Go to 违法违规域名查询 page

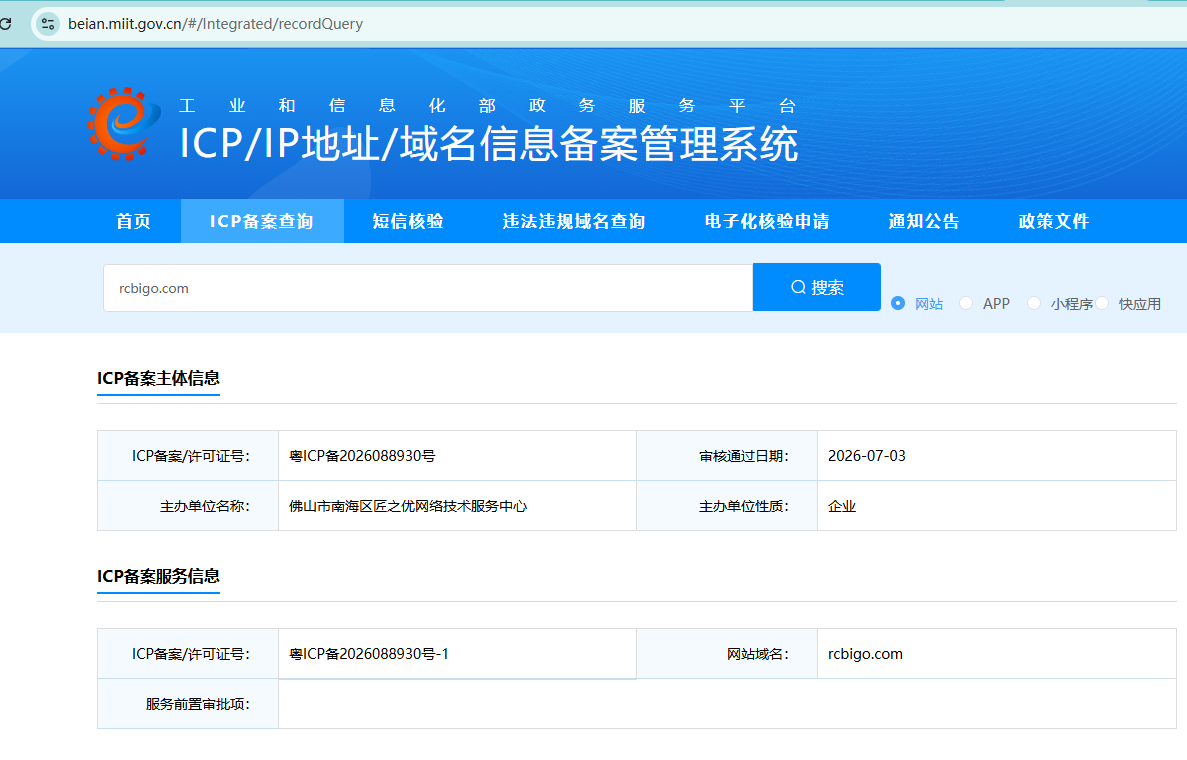(574, 221)
